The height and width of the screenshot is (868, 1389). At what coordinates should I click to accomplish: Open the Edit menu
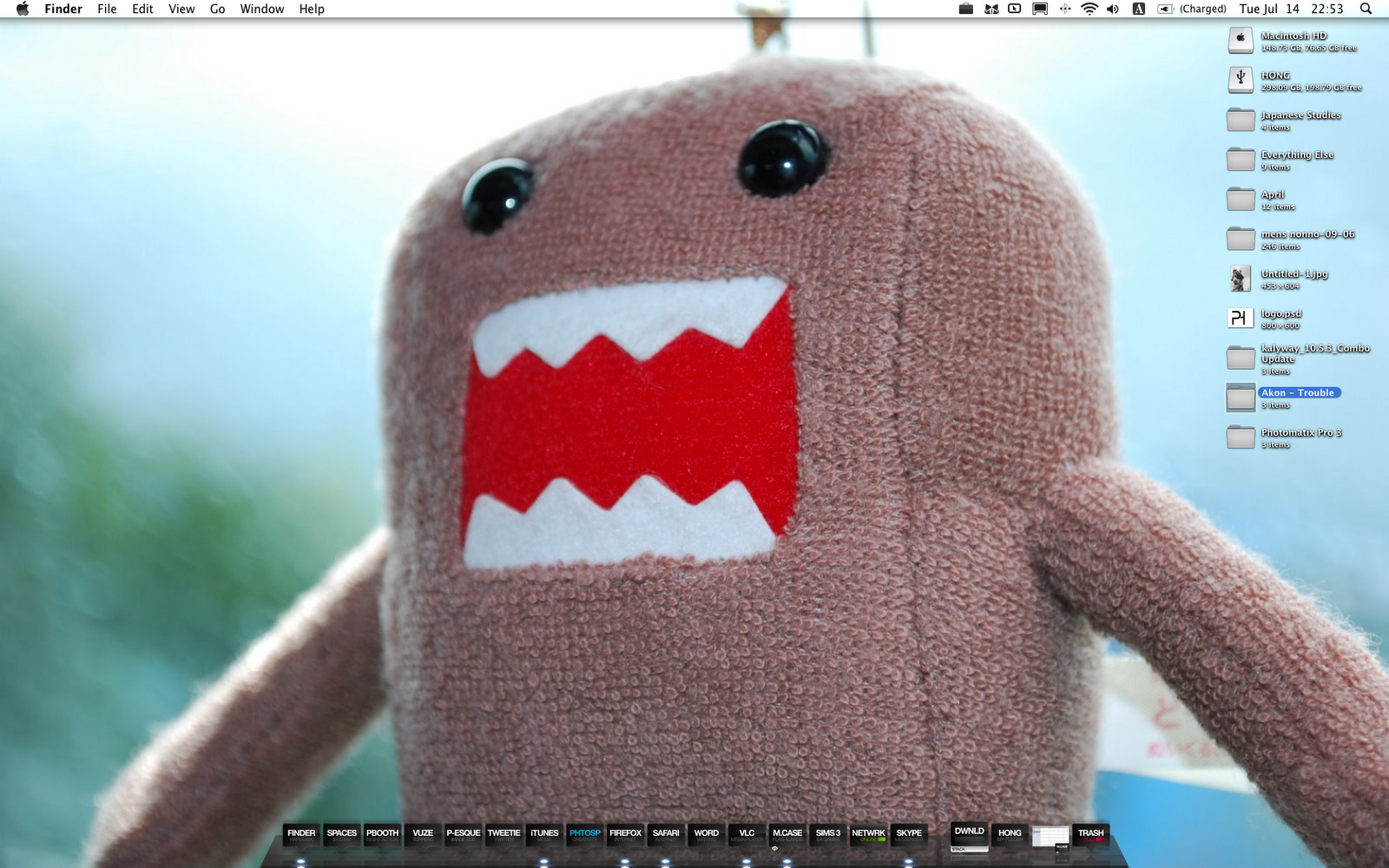click(142, 9)
